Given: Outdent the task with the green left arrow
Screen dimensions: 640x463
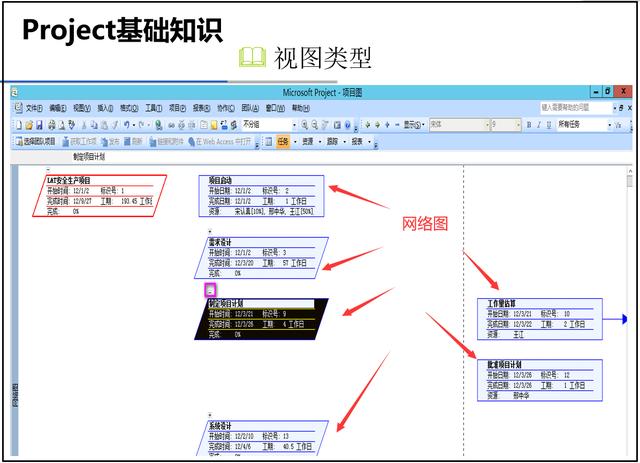Looking at the screenshot, I should [367, 125].
